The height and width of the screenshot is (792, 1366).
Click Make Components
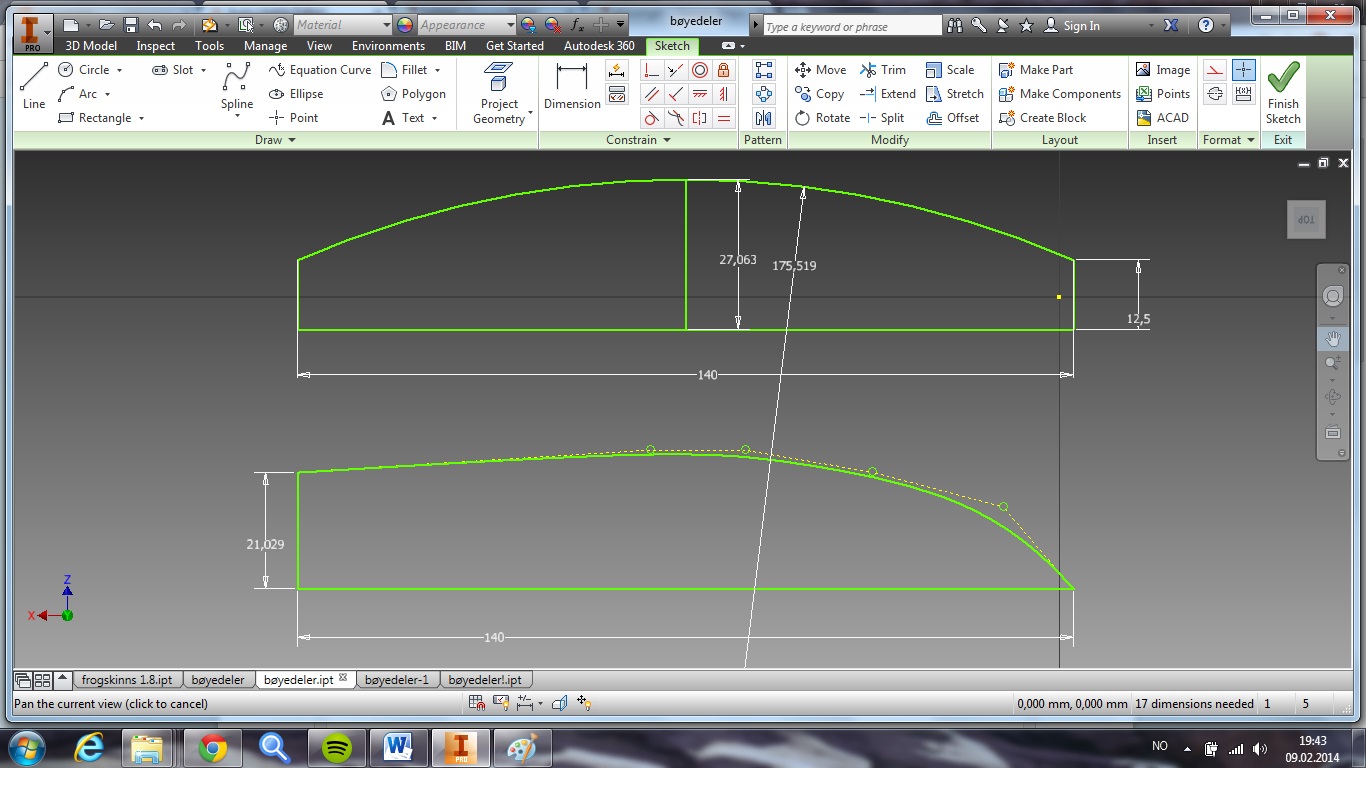[1059, 94]
